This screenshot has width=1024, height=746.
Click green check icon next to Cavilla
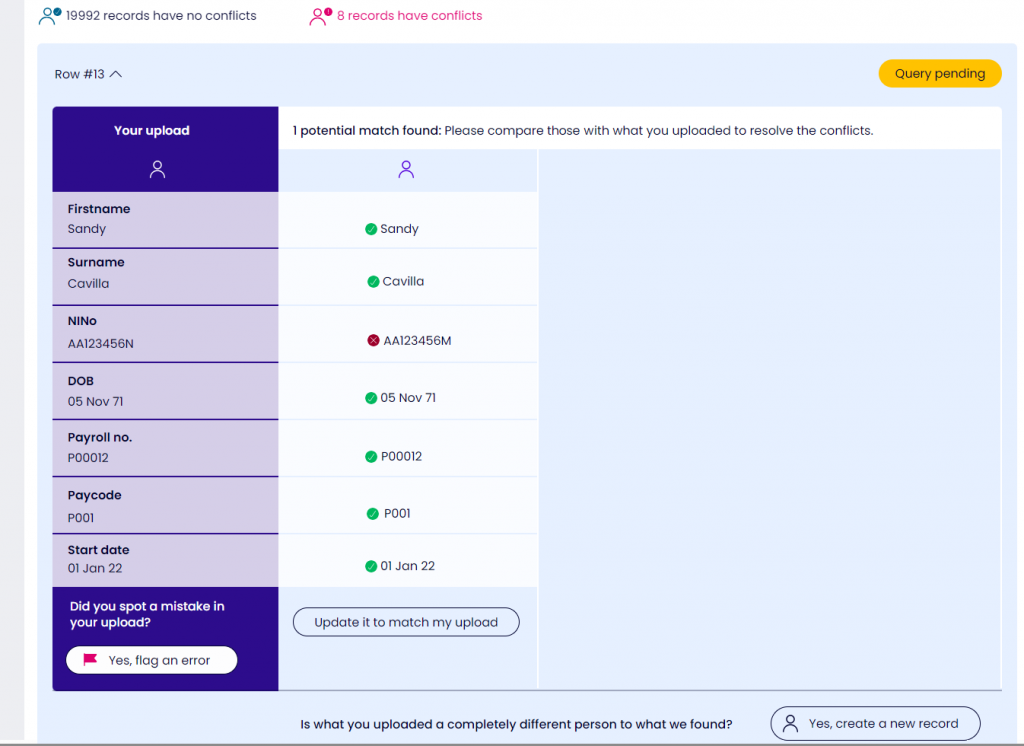[x=373, y=282]
